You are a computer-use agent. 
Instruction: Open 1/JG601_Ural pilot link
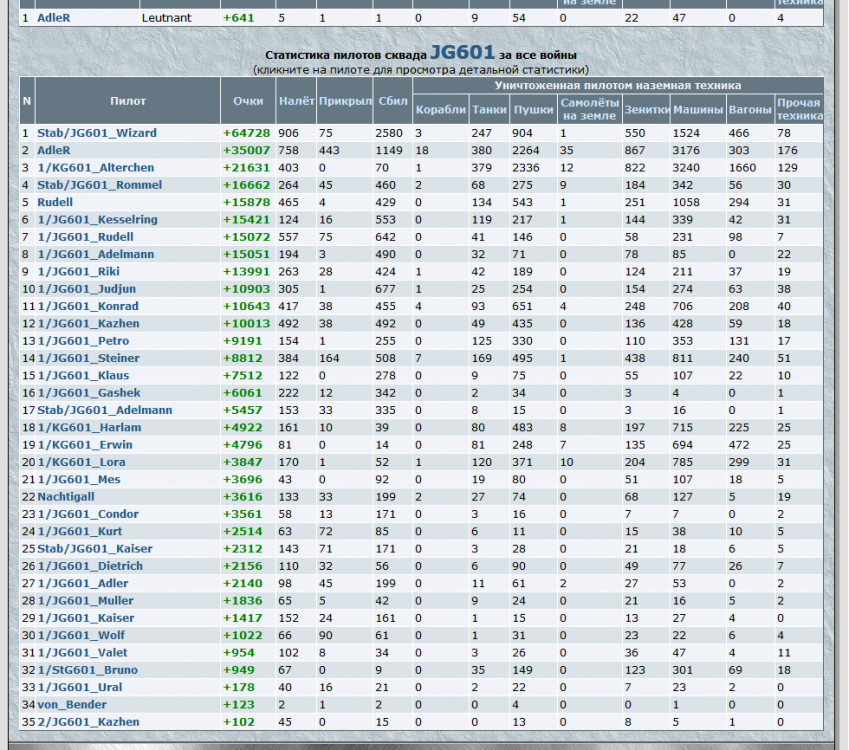pos(80,688)
